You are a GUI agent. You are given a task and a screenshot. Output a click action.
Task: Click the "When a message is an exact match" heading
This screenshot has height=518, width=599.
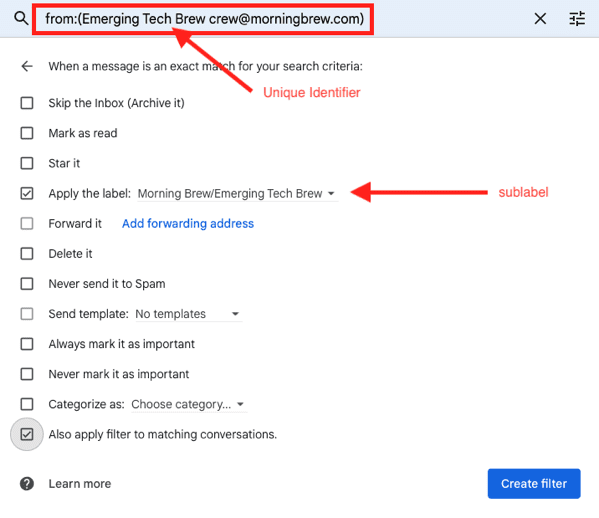[x=206, y=66]
